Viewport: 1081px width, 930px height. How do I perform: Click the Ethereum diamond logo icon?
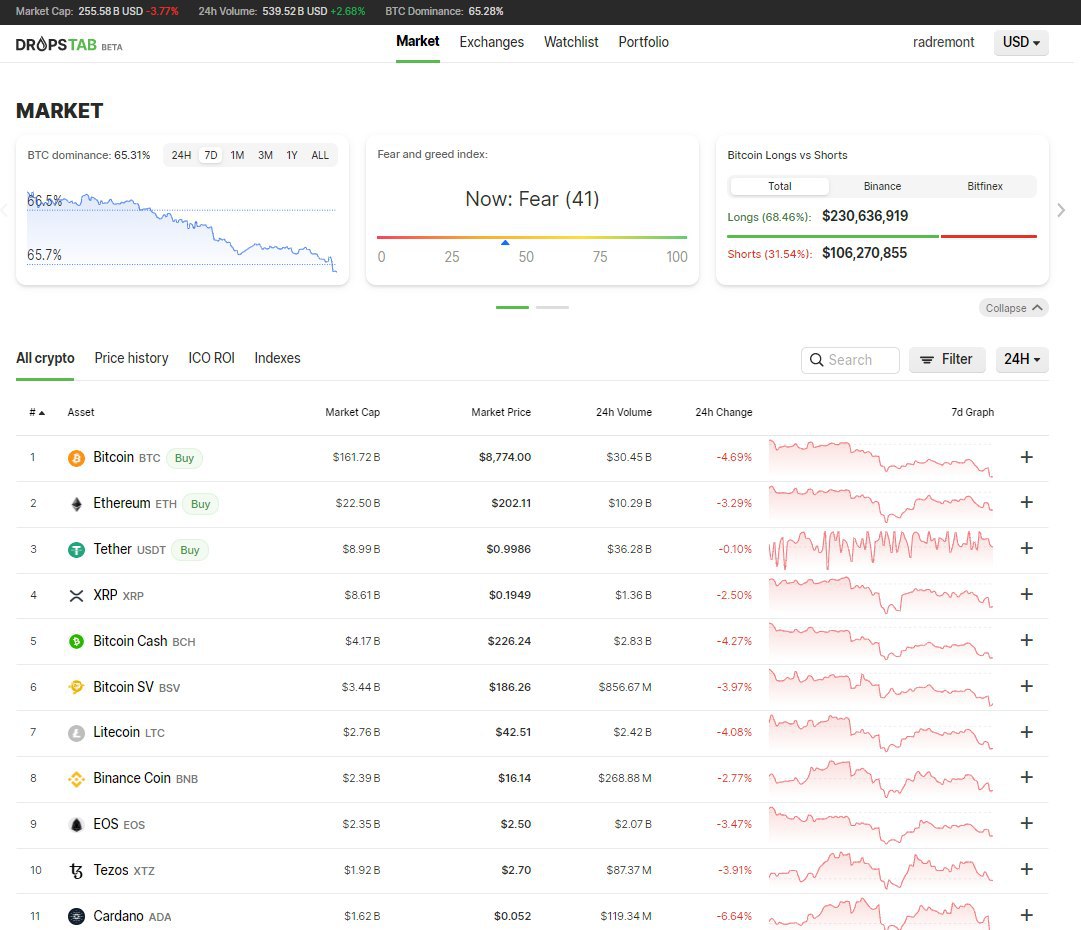tap(76, 504)
